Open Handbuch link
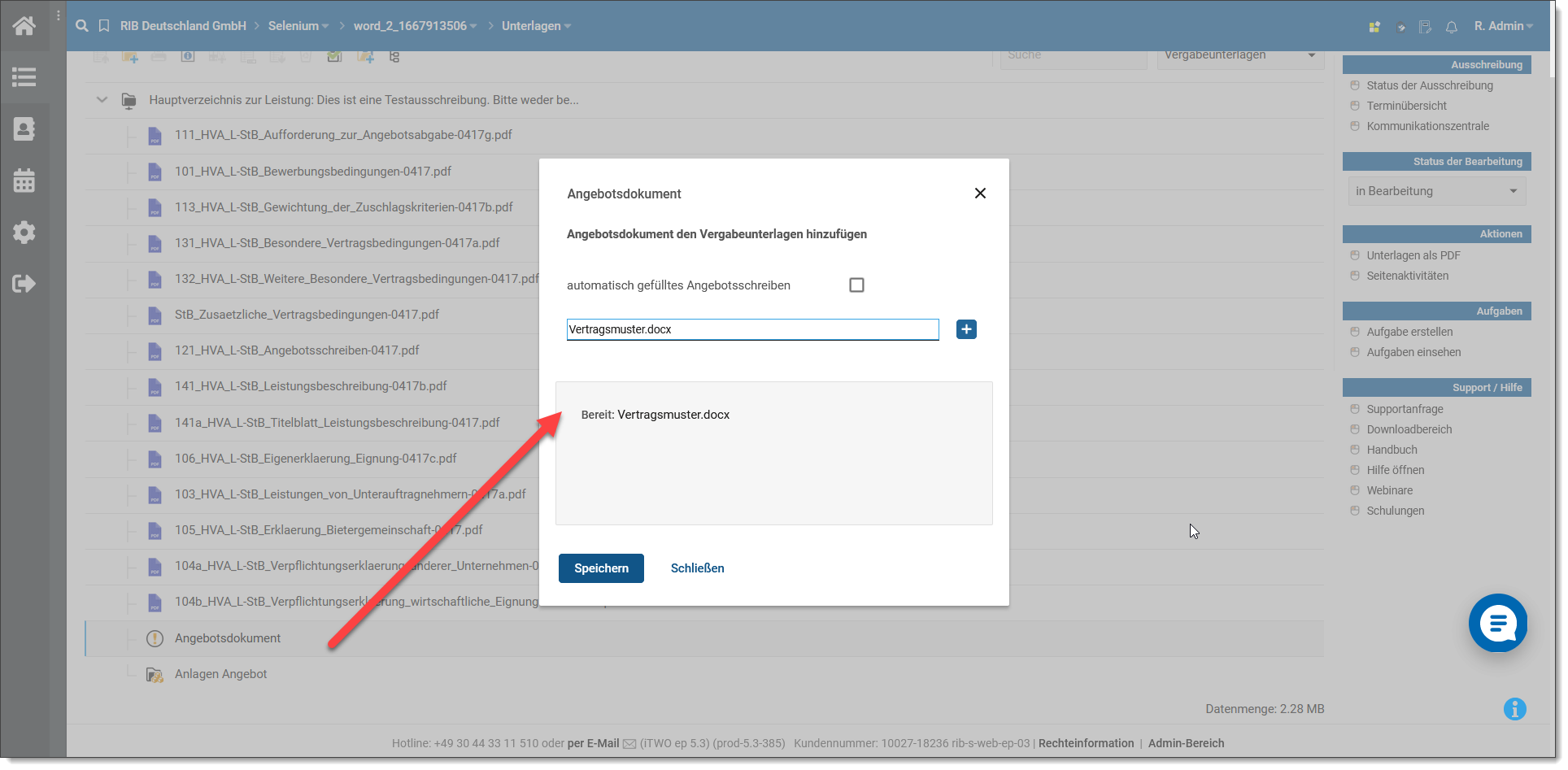The width and height of the screenshot is (1568, 770). (x=1392, y=450)
